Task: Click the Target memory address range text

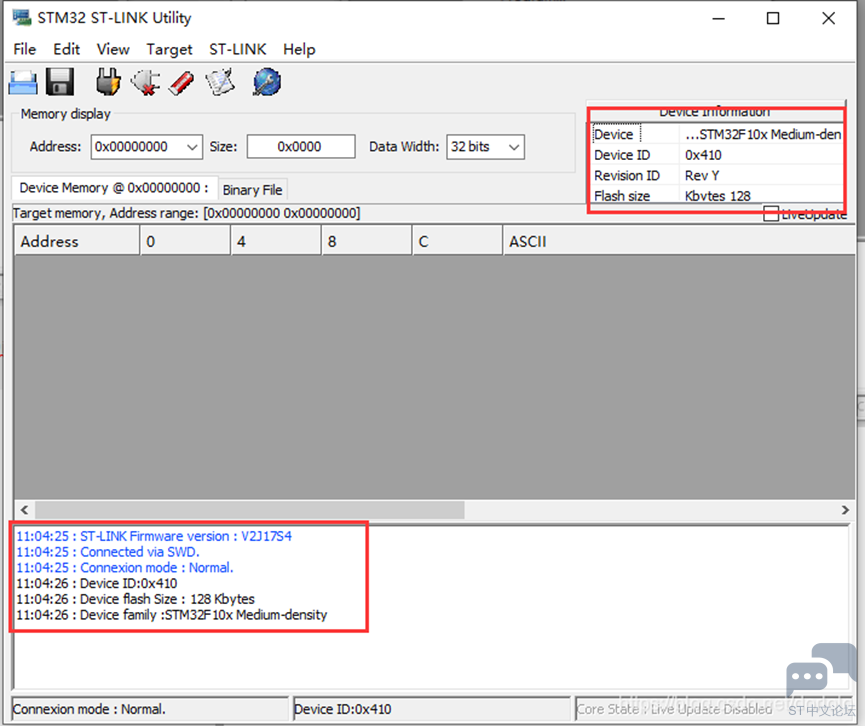Action: (x=186, y=213)
